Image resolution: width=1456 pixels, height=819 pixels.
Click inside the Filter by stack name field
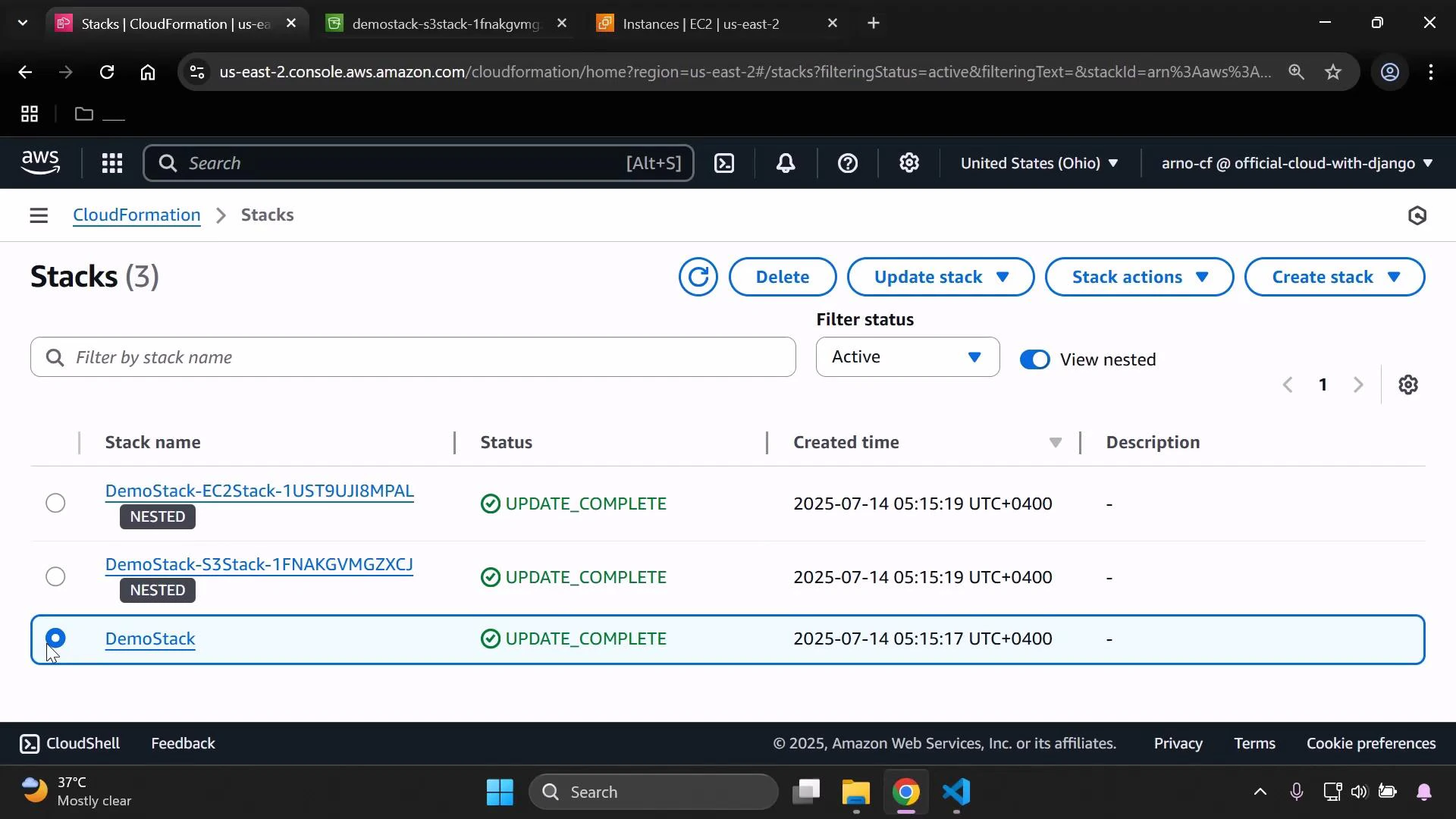[x=412, y=356]
